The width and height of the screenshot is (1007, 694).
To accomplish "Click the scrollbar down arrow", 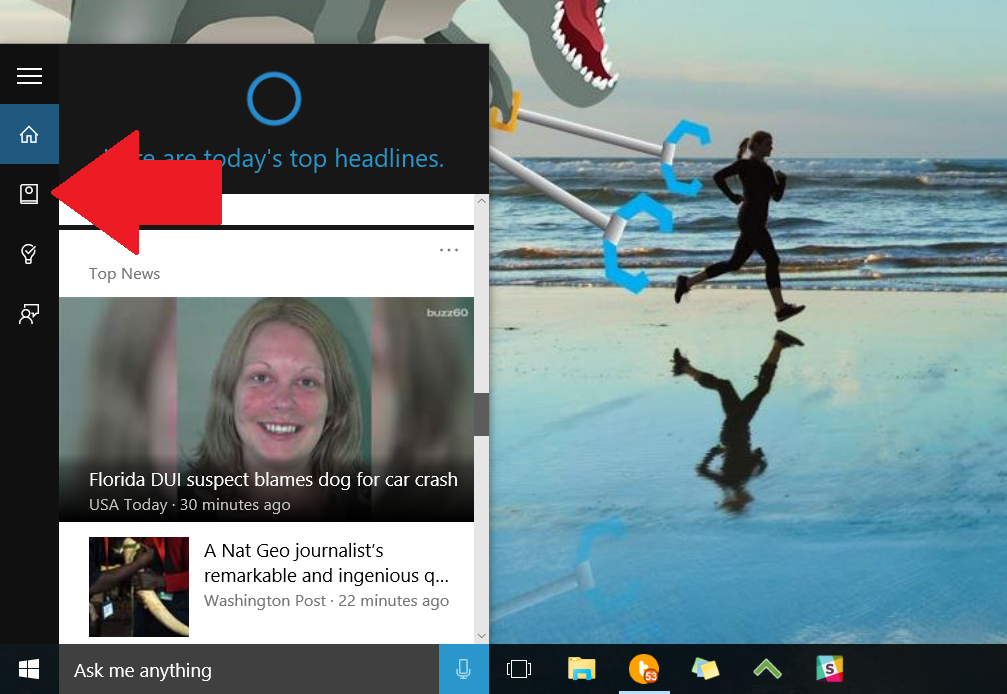I will point(481,635).
